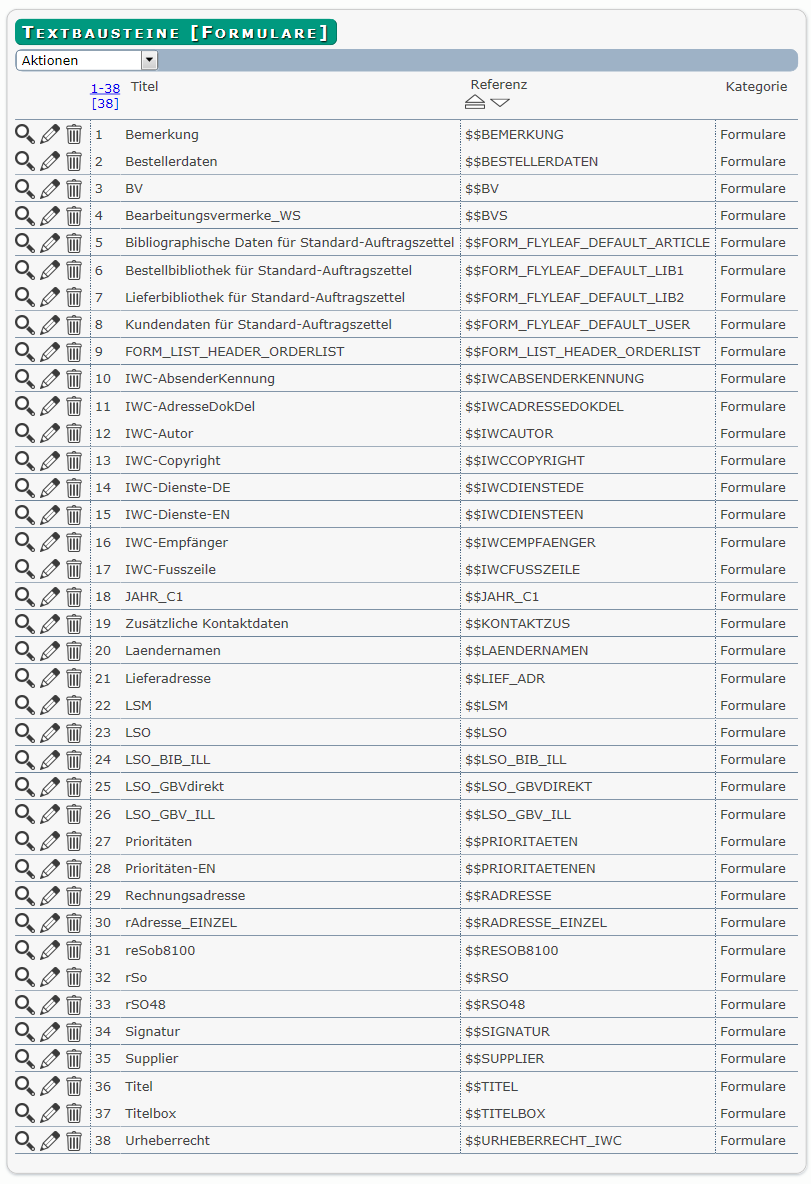Sort Referenz column descending with down arrow
Screen dimensions: 811x1184
(500, 102)
